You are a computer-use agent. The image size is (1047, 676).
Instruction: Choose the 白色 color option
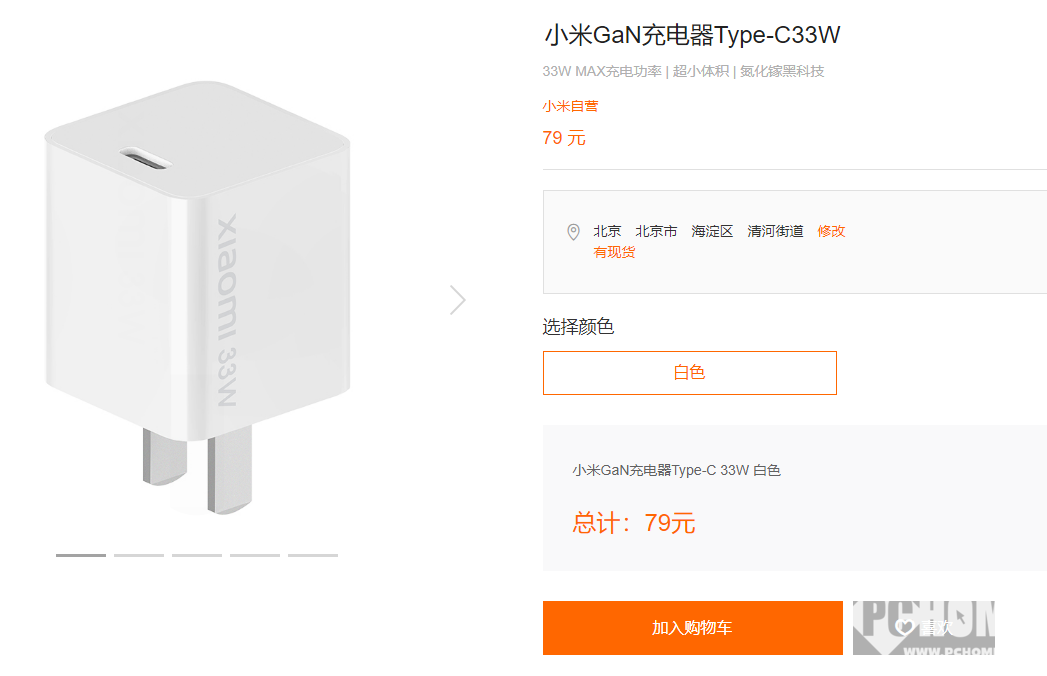click(690, 373)
